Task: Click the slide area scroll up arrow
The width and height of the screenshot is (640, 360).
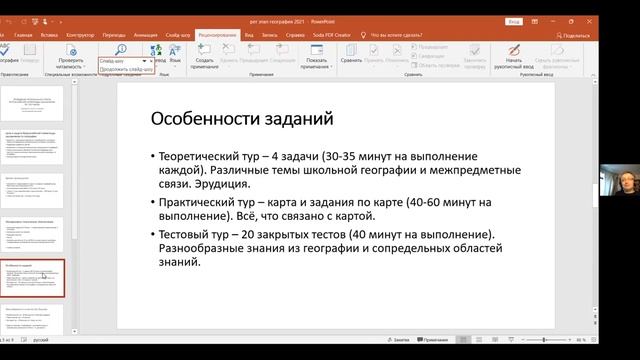Action: pyautogui.click(x=595, y=82)
